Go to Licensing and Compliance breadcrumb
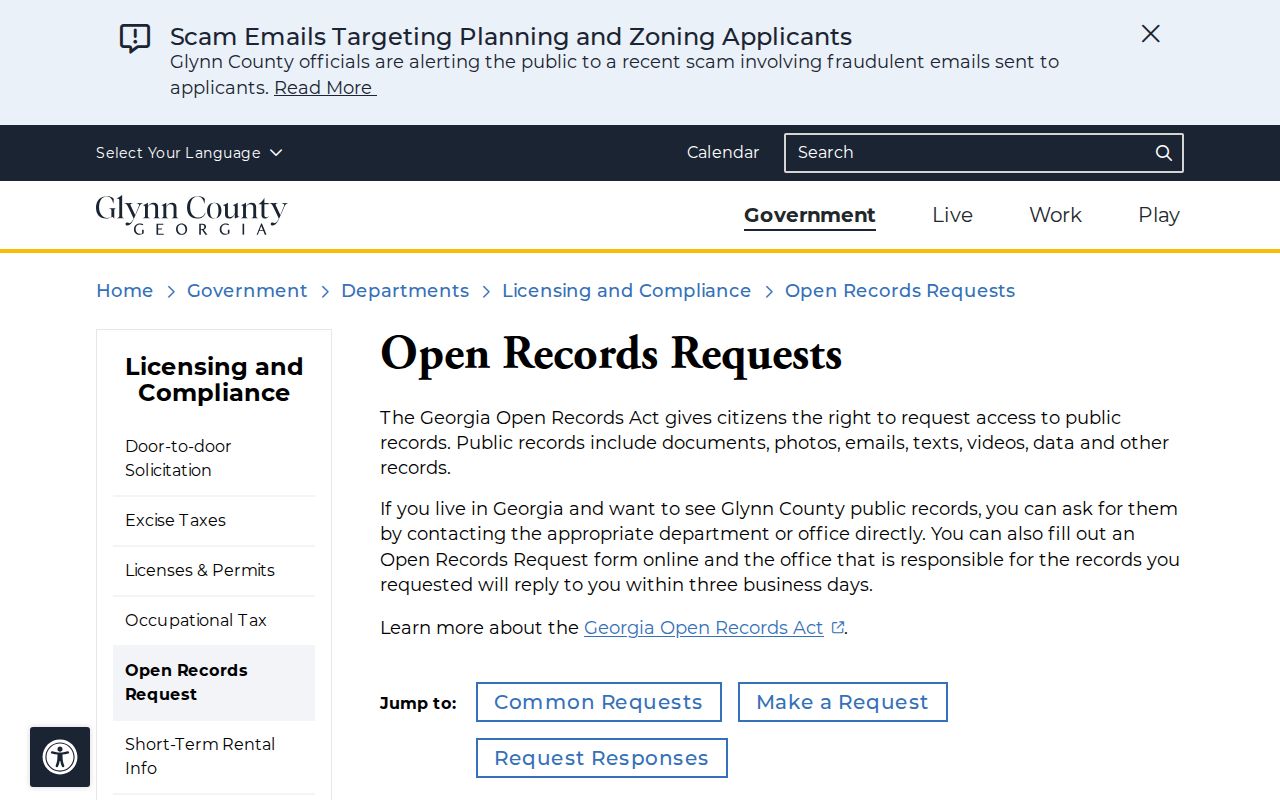The height and width of the screenshot is (800, 1280). (x=627, y=291)
